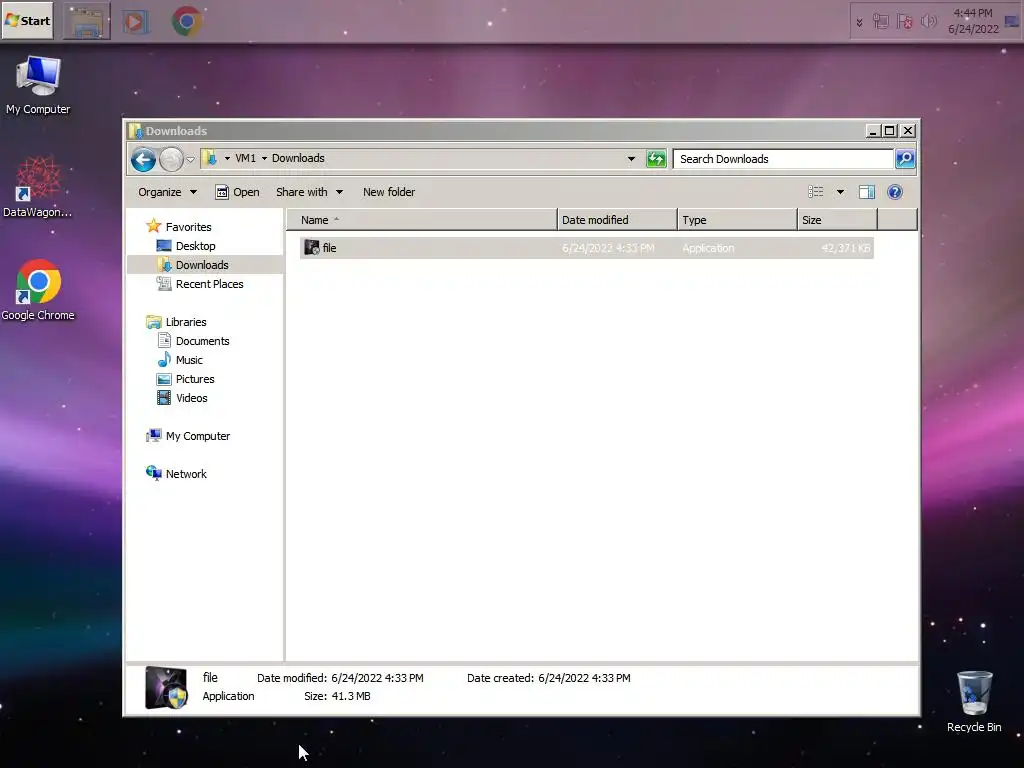Image resolution: width=1024 pixels, height=768 pixels.
Task: Open the Music library
Action: click(189, 360)
